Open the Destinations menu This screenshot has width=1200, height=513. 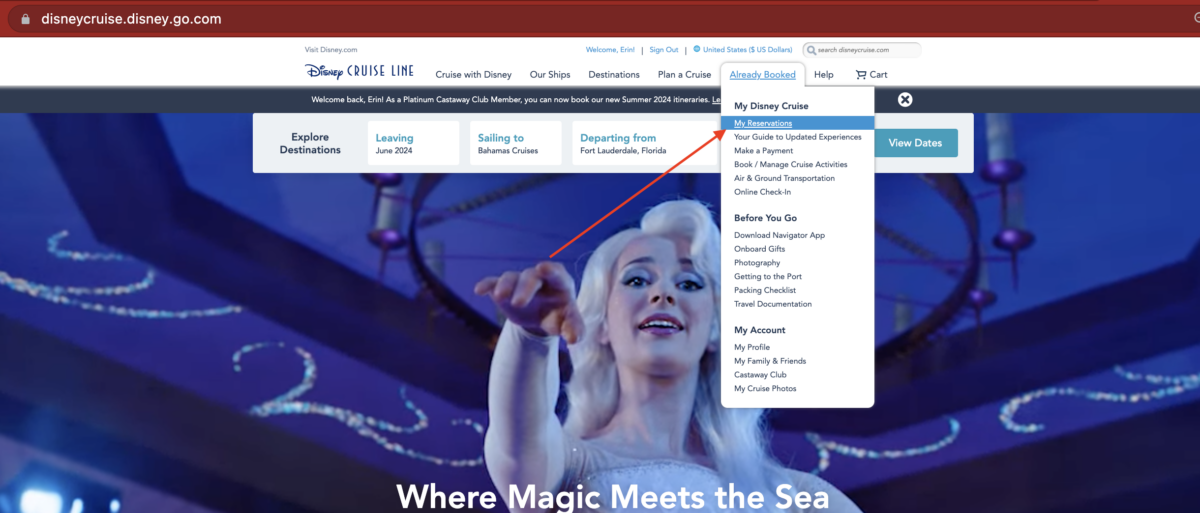(614, 75)
